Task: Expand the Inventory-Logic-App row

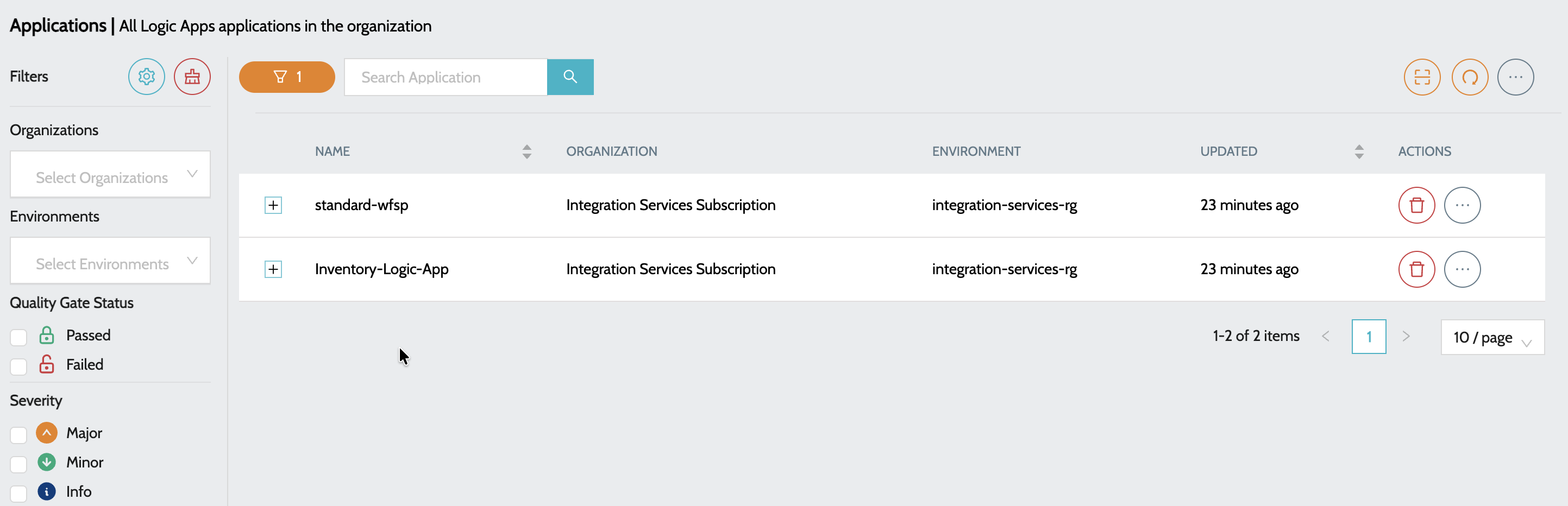Action: pos(273,269)
